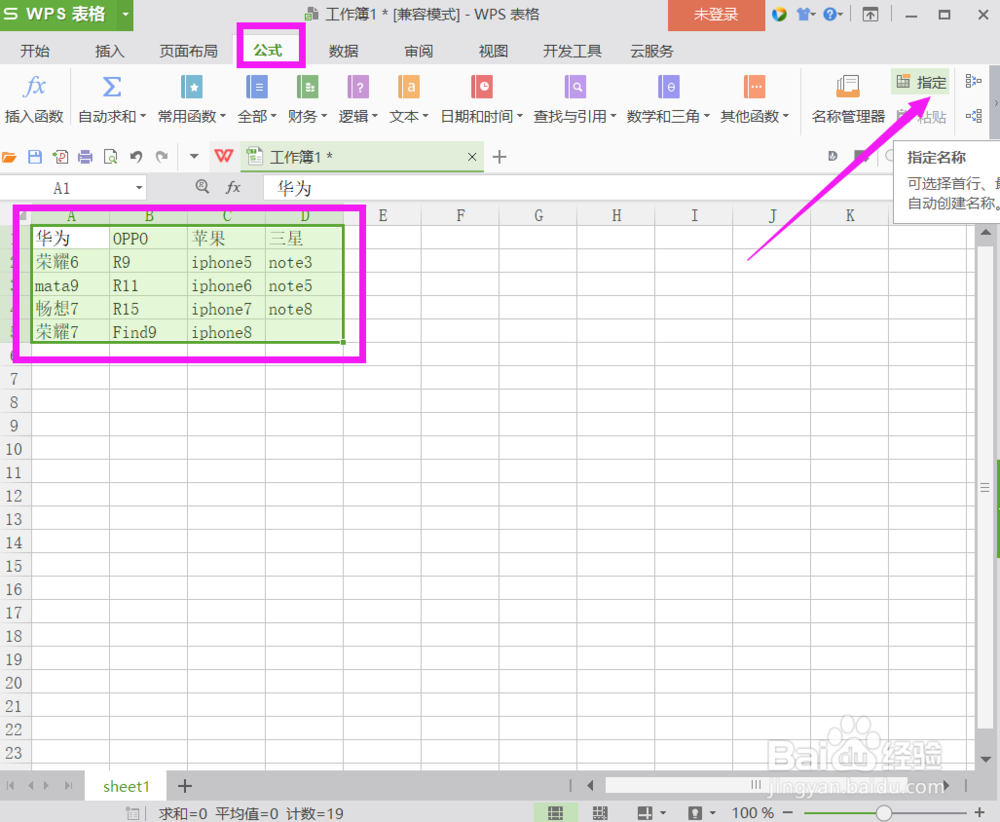Image resolution: width=1000 pixels, height=822 pixels.
Task: Click the 指定 (Create names) button
Action: 921,82
